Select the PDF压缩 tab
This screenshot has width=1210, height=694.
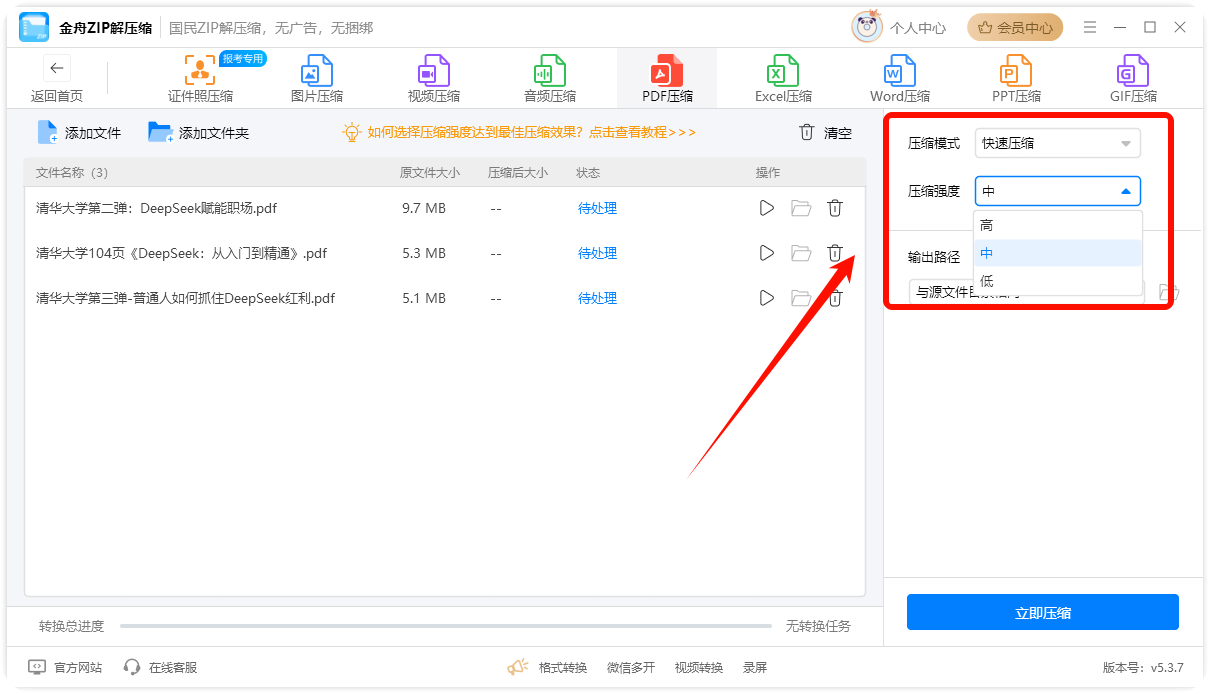point(667,79)
